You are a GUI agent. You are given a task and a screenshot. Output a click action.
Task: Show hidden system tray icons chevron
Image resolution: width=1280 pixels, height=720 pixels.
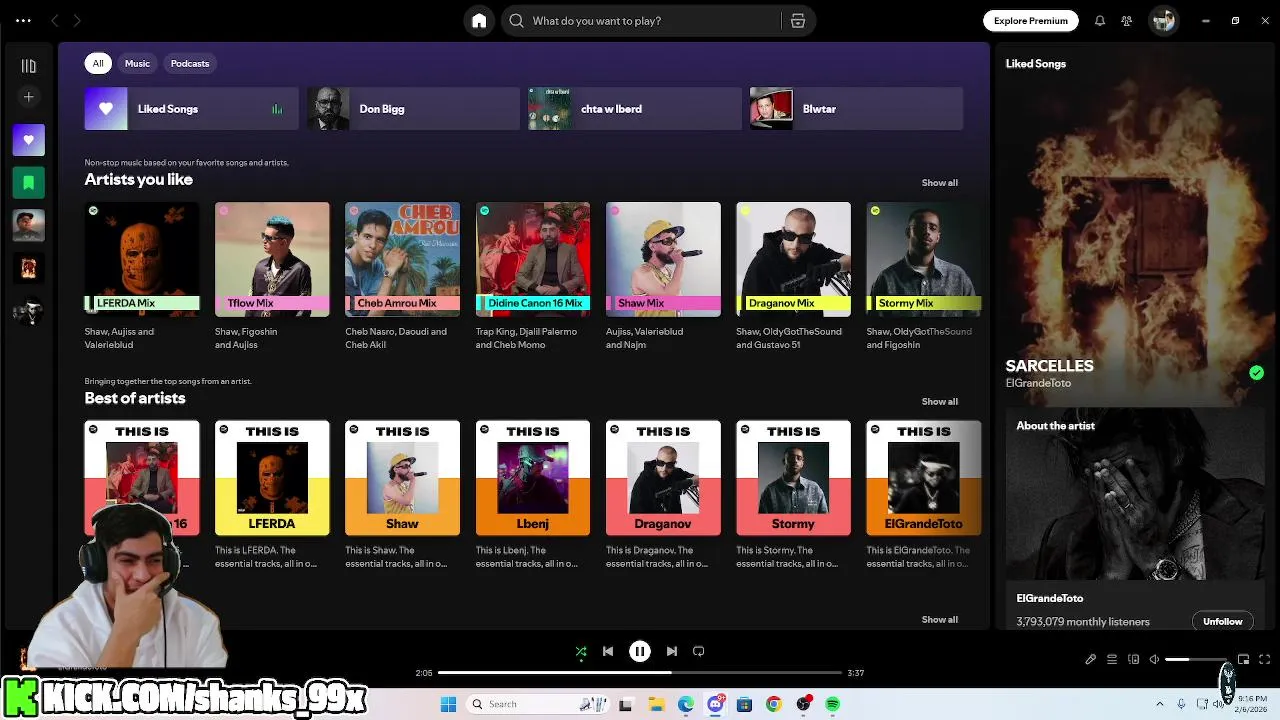(1160, 704)
